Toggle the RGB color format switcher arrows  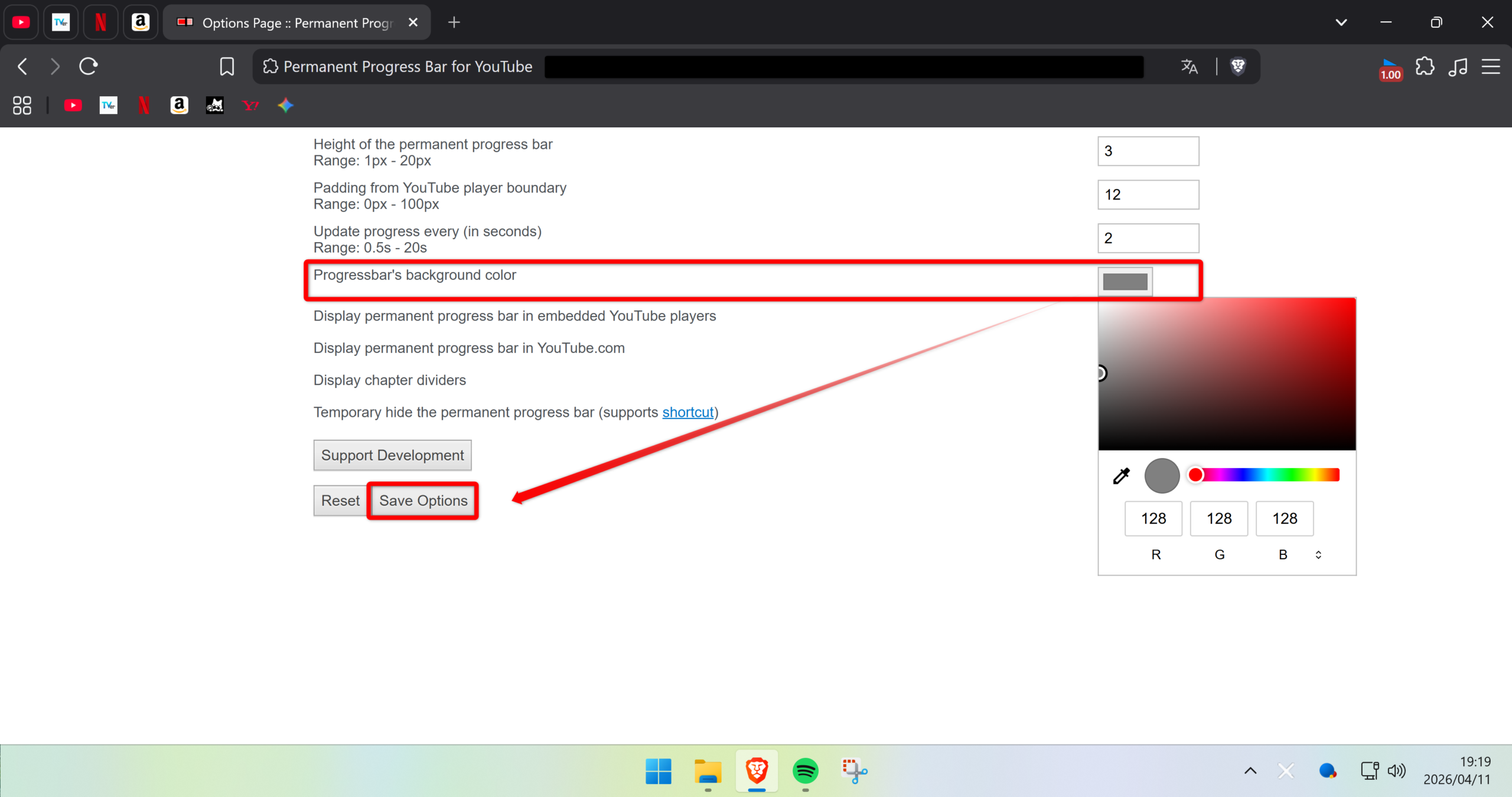point(1318,554)
